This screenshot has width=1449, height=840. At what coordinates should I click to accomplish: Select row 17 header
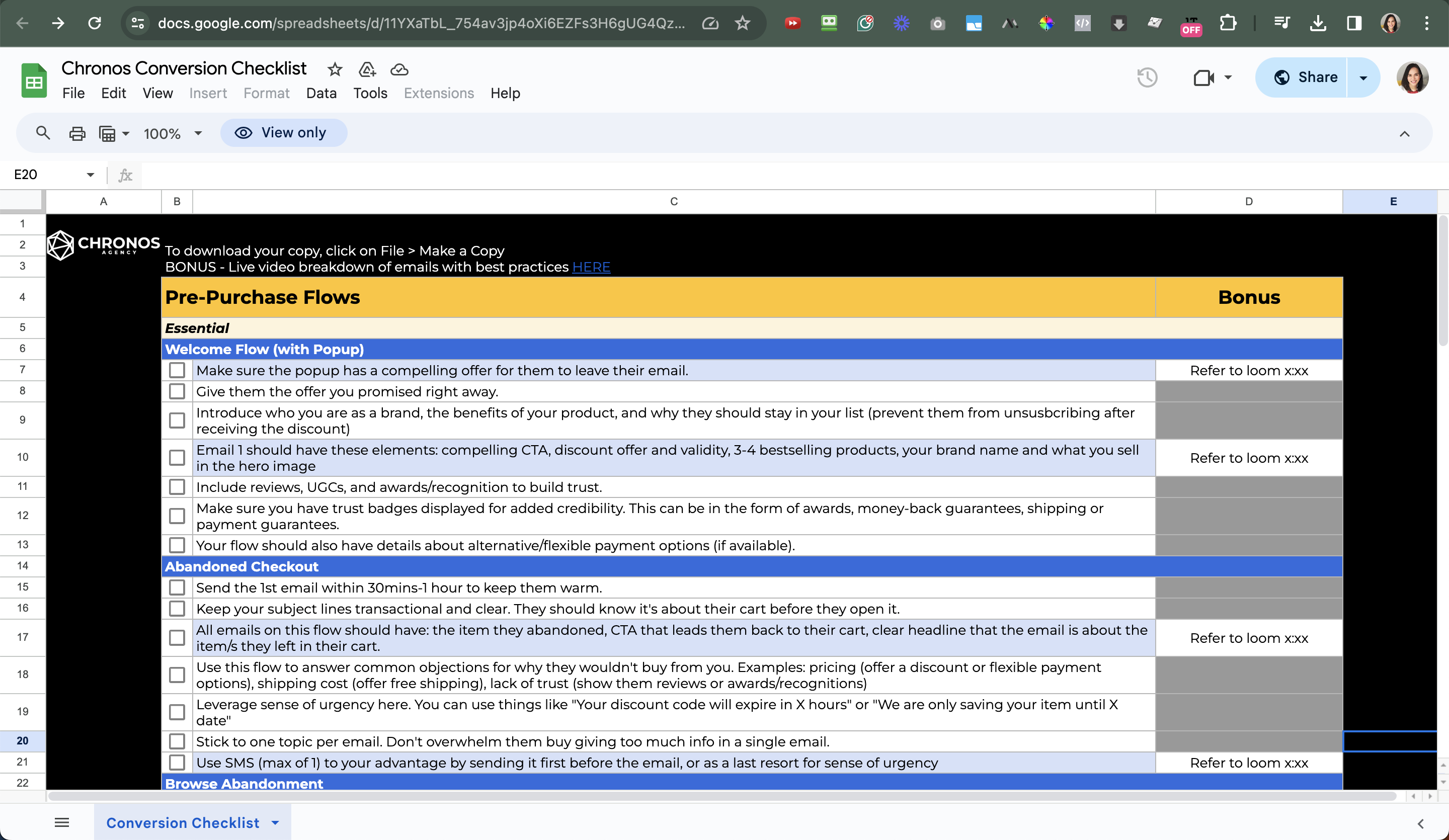(23, 637)
